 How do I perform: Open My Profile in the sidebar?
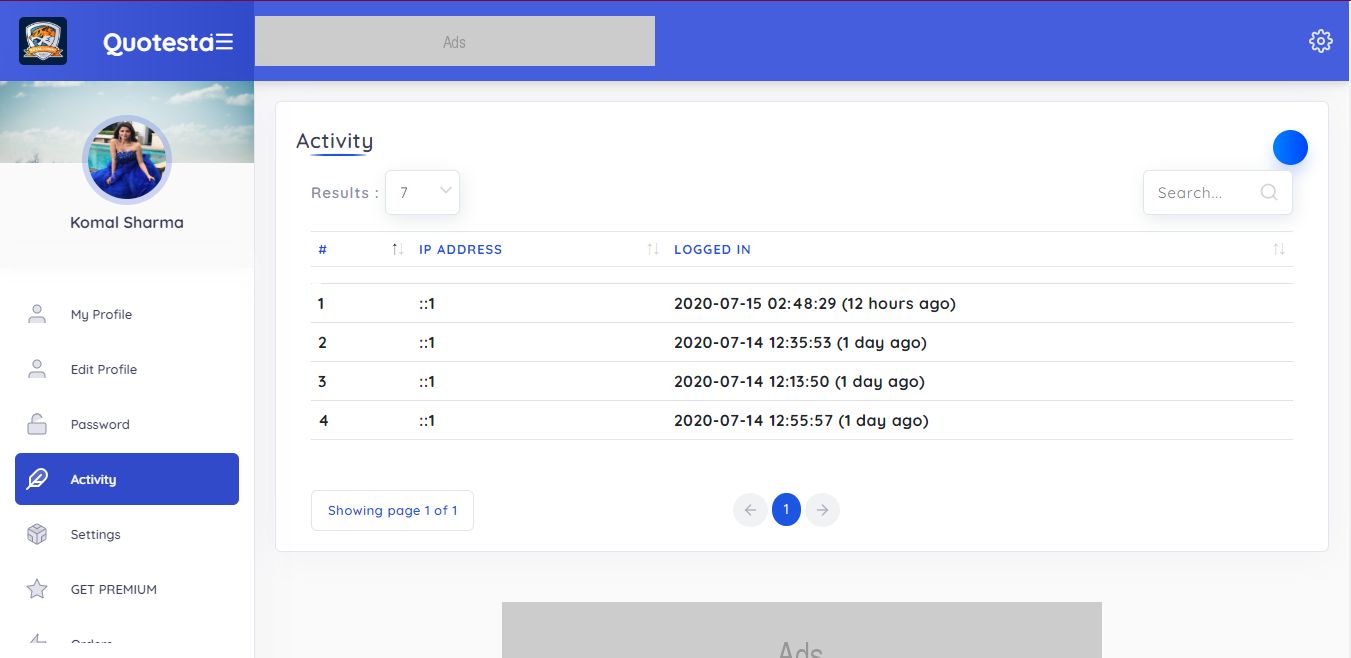click(101, 314)
